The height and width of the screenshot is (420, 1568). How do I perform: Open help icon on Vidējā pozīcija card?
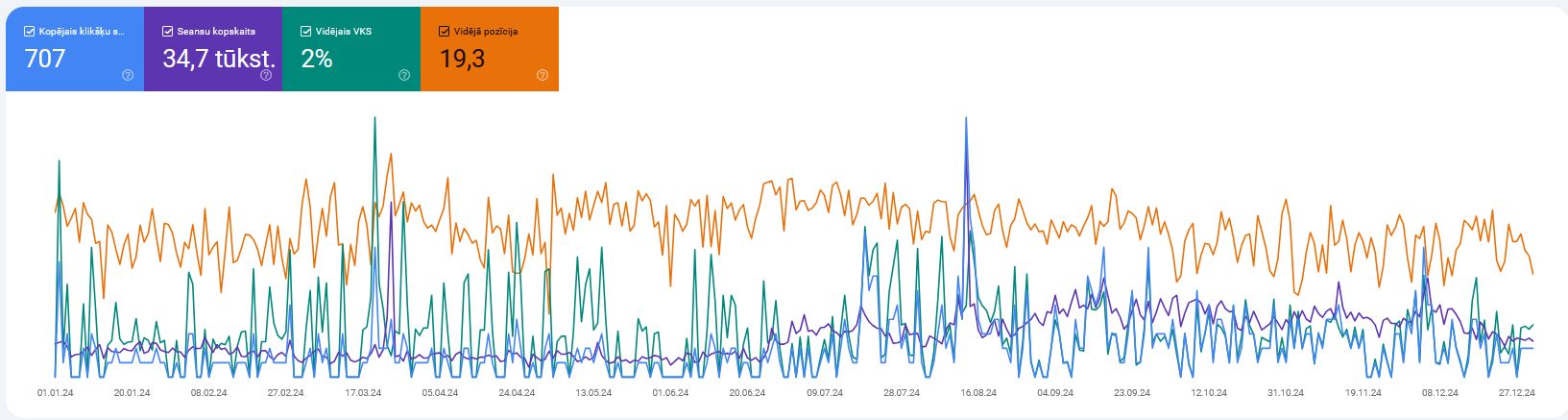coord(543,76)
